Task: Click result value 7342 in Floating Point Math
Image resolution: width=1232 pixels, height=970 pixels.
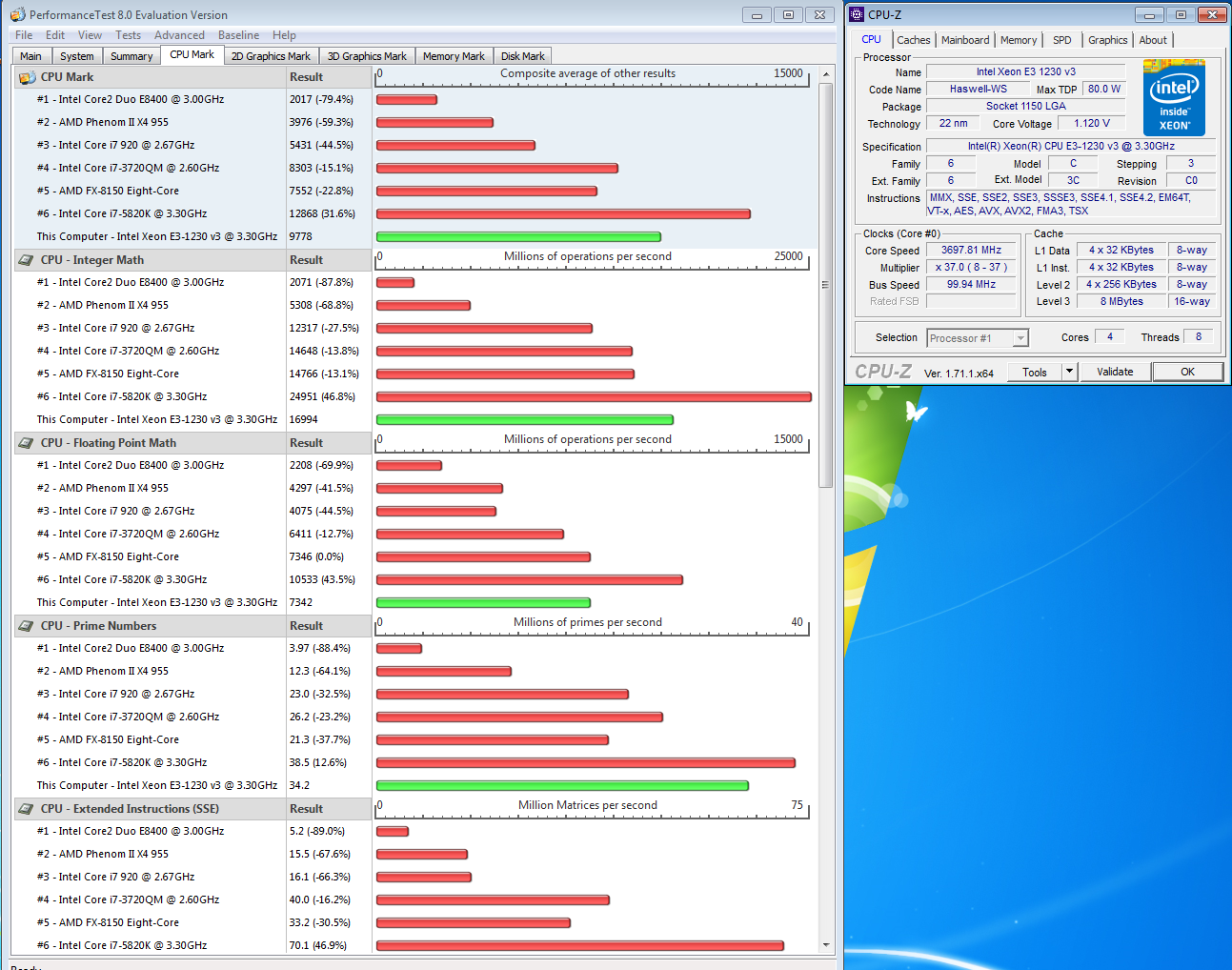Action: click(301, 602)
